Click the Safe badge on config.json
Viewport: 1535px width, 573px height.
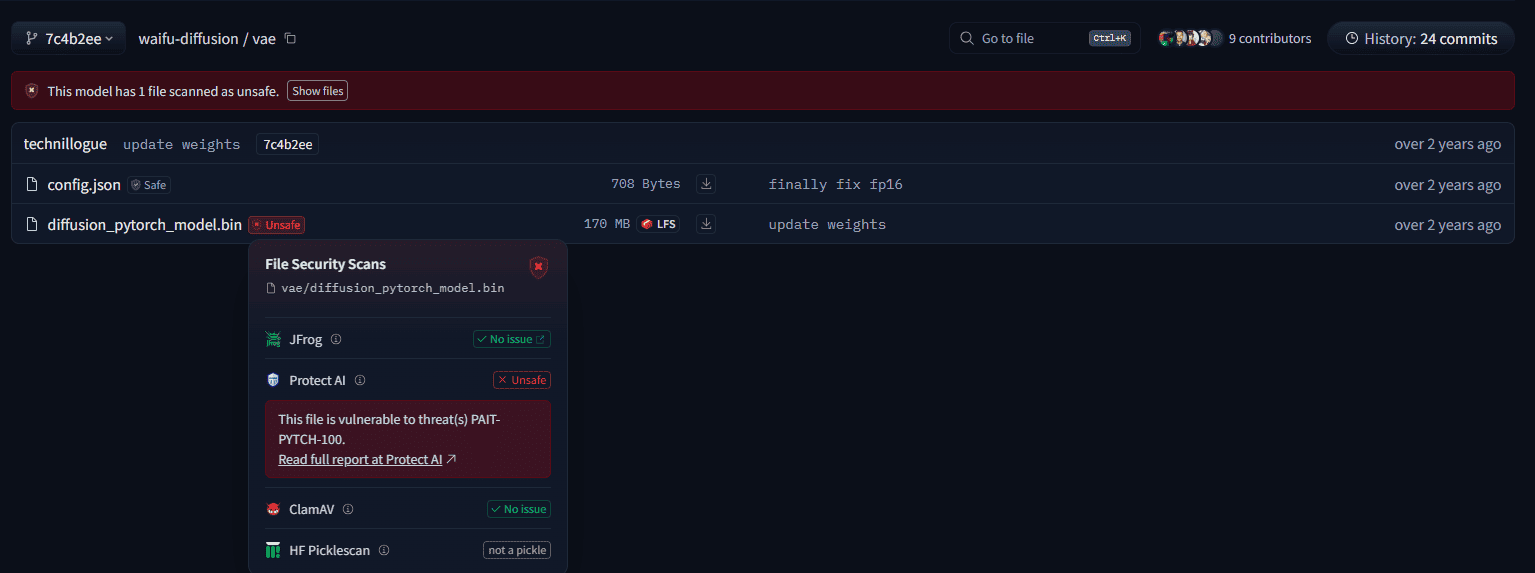(x=149, y=185)
